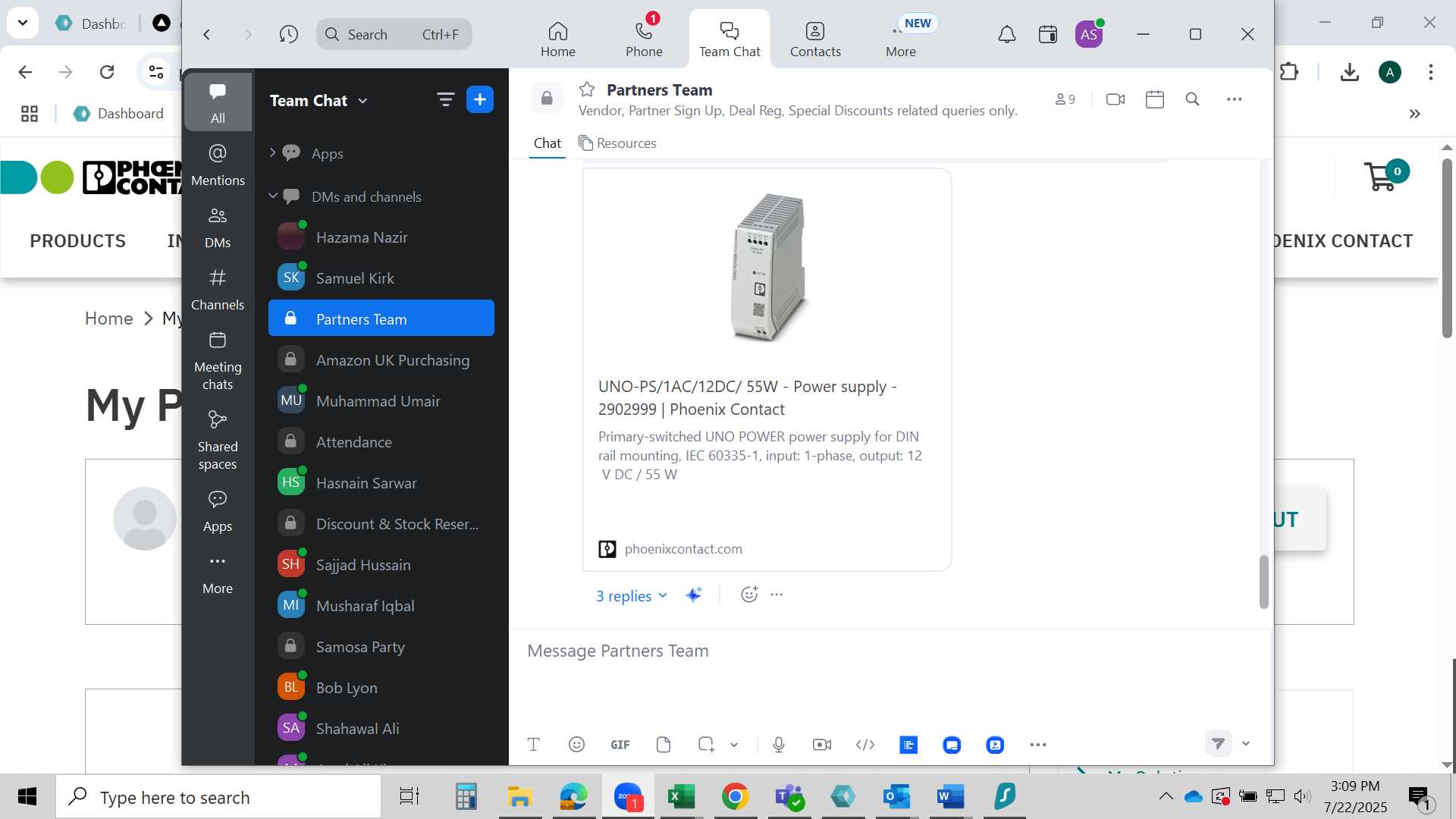The image size is (1456, 819).
Task: Open the More tab
Action: coord(901,39)
